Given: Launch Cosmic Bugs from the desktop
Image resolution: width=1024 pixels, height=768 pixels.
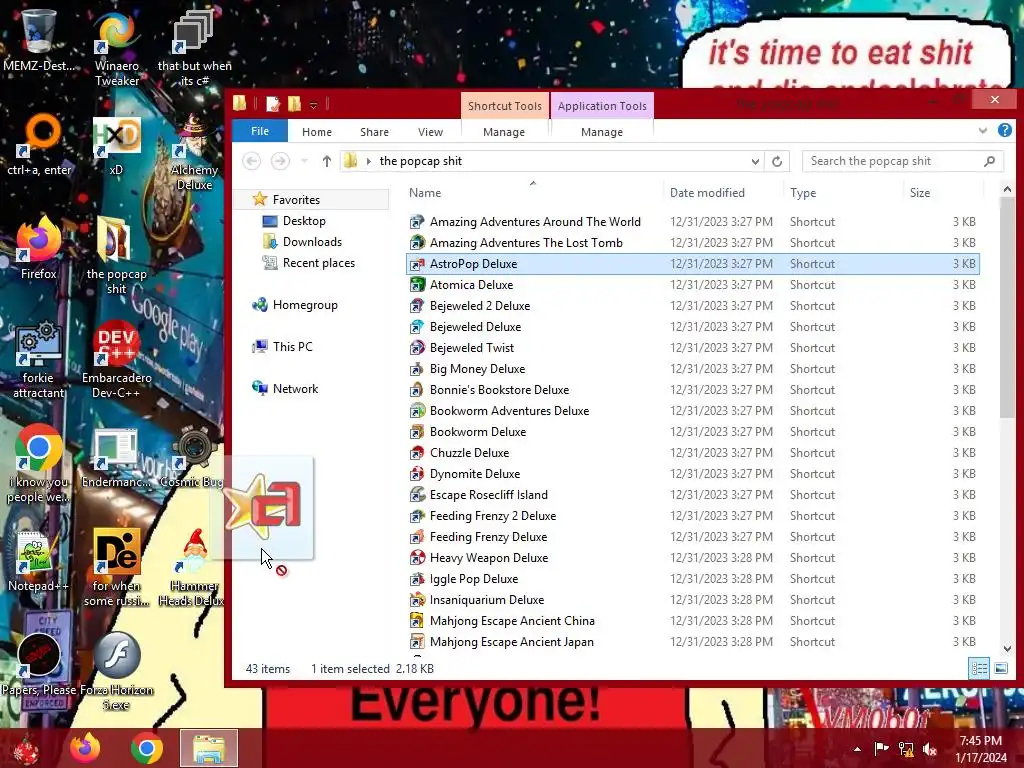Looking at the screenshot, I should tap(192, 457).
